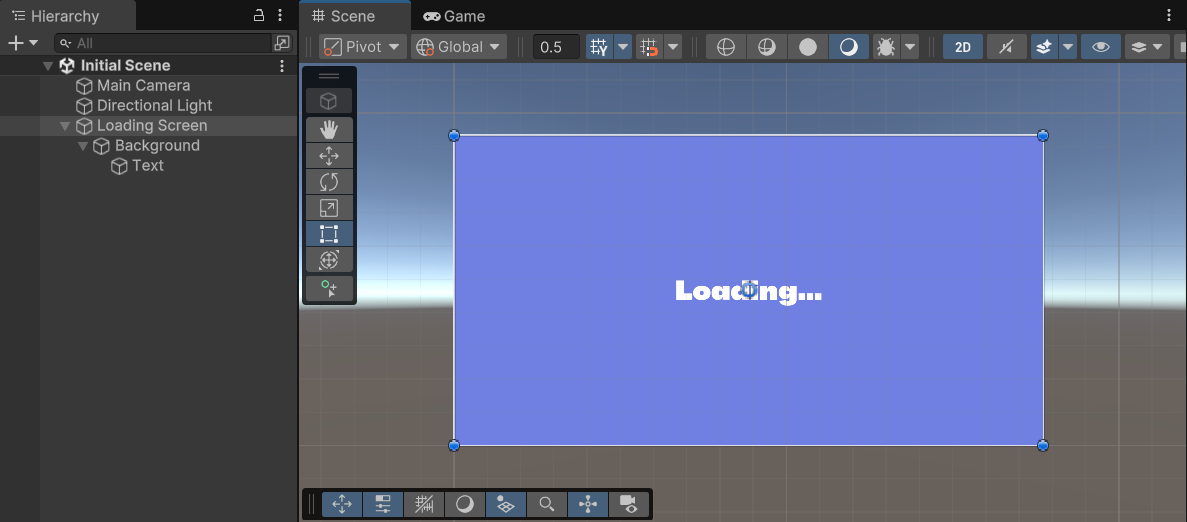Select Main Camera in hierarchy
Viewport: 1187px width, 522px height.
coord(143,85)
